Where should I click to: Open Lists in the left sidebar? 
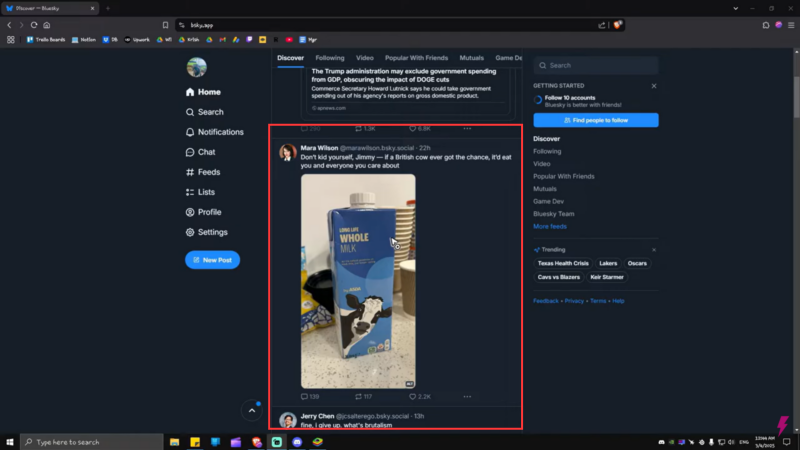(205, 192)
